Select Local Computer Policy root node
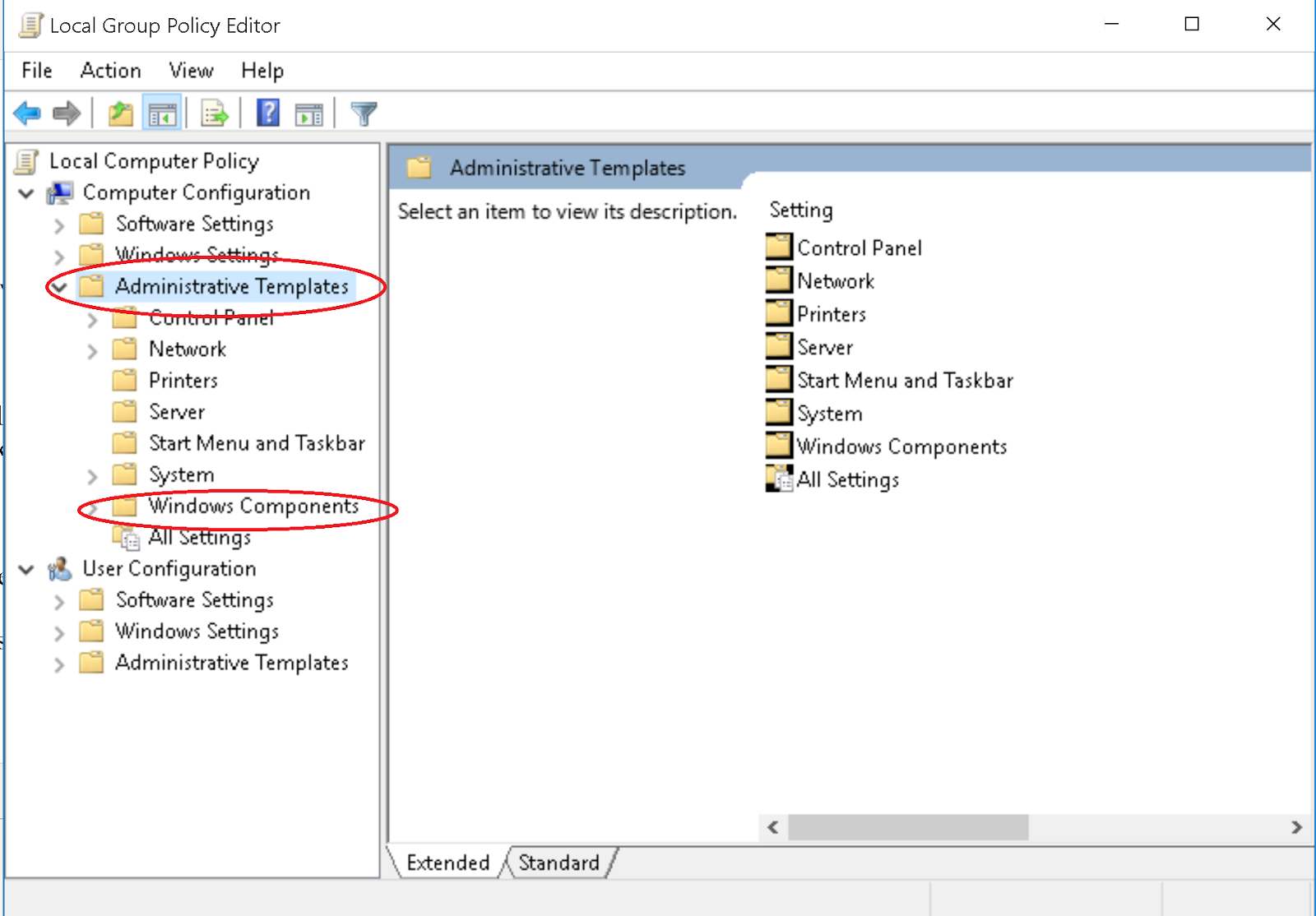The width and height of the screenshot is (1316, 916). pyautogui.click(x=154, y=161)
